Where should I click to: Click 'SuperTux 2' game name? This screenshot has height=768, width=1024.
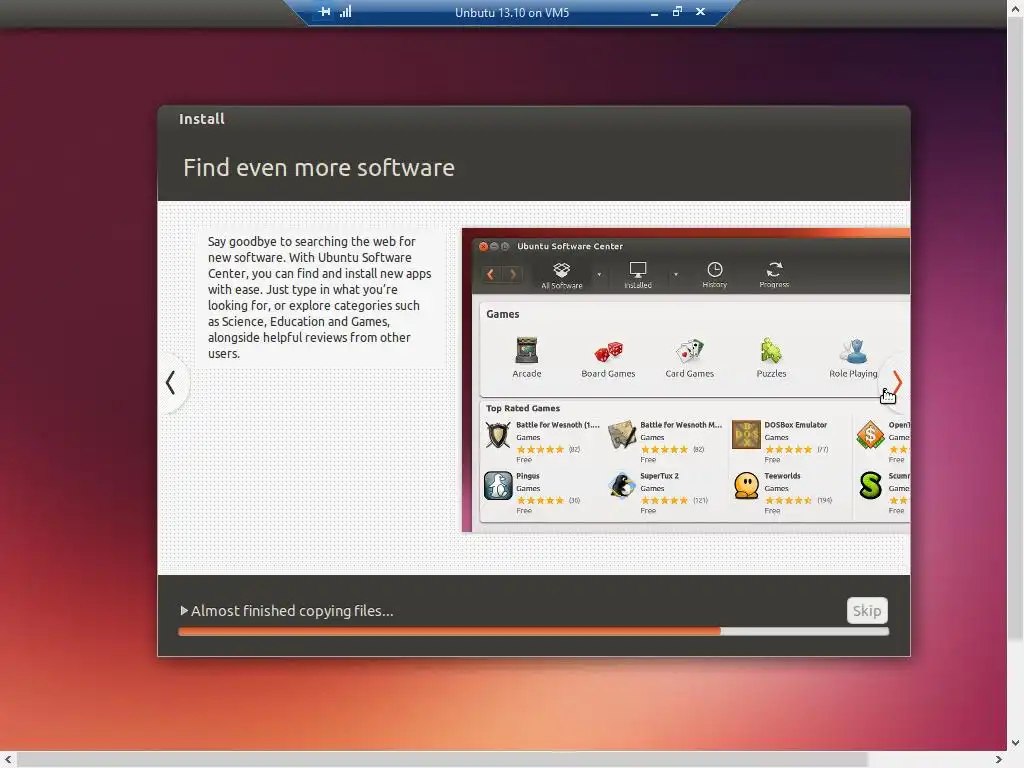[x=659, y=476]
